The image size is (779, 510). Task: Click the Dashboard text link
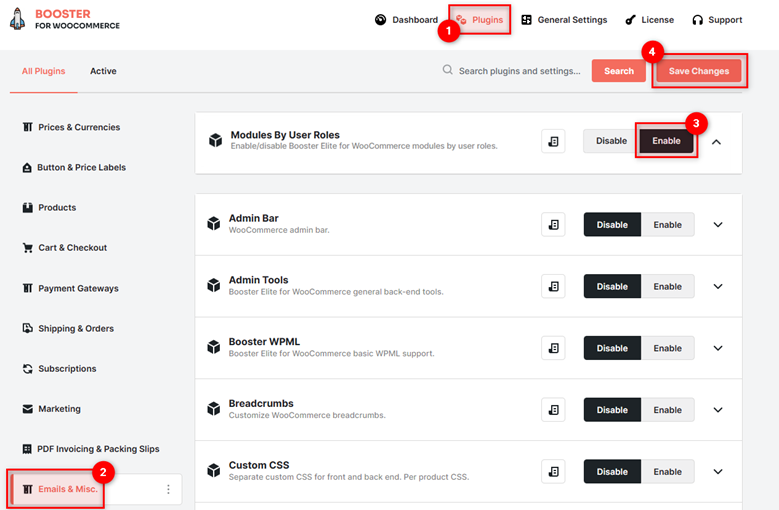415,20
